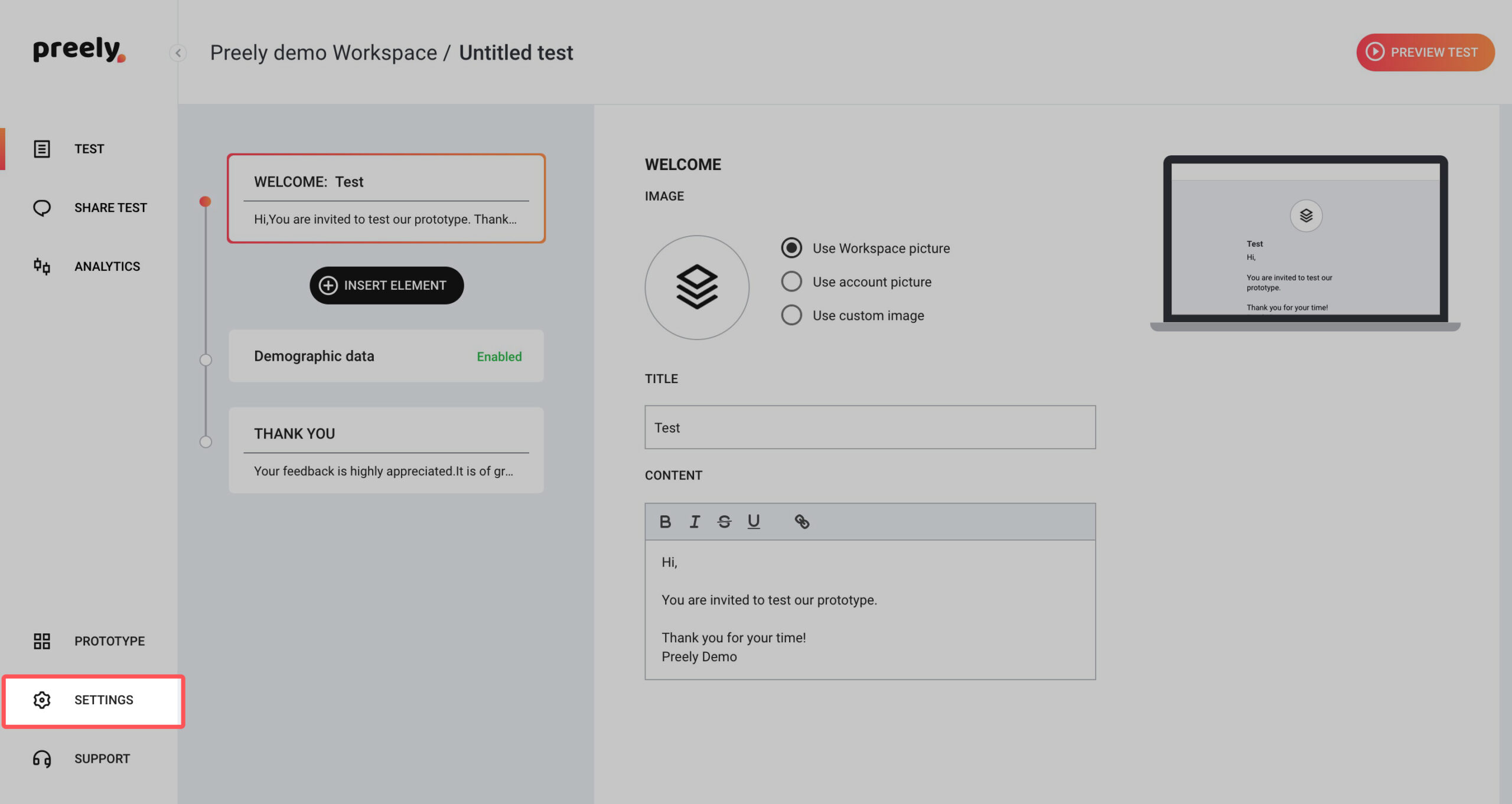Viewport: 1512px width, 804px height.
Task: Open the Demographic data element
Action: tap(386, 356)
